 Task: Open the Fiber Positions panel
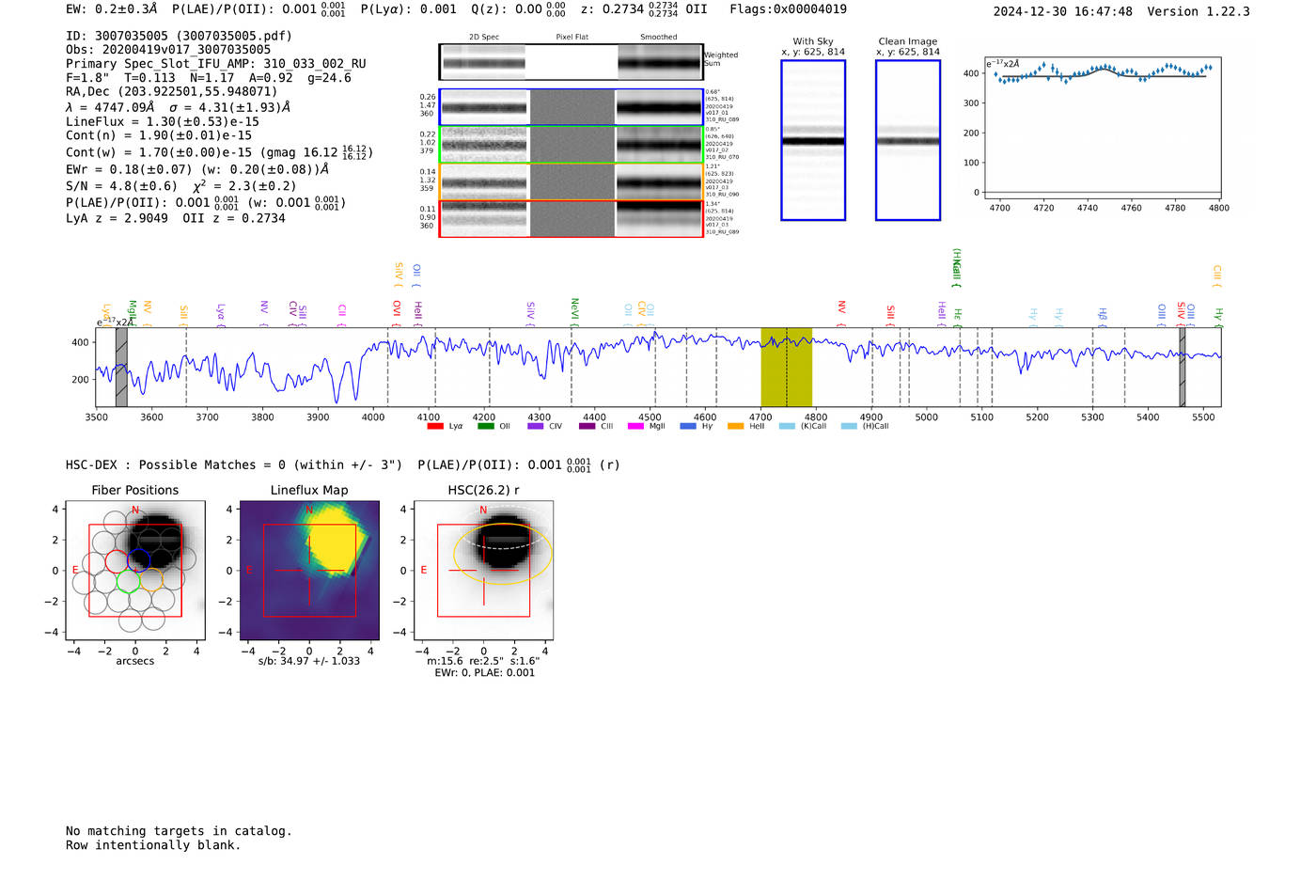(x=135, y=571)
